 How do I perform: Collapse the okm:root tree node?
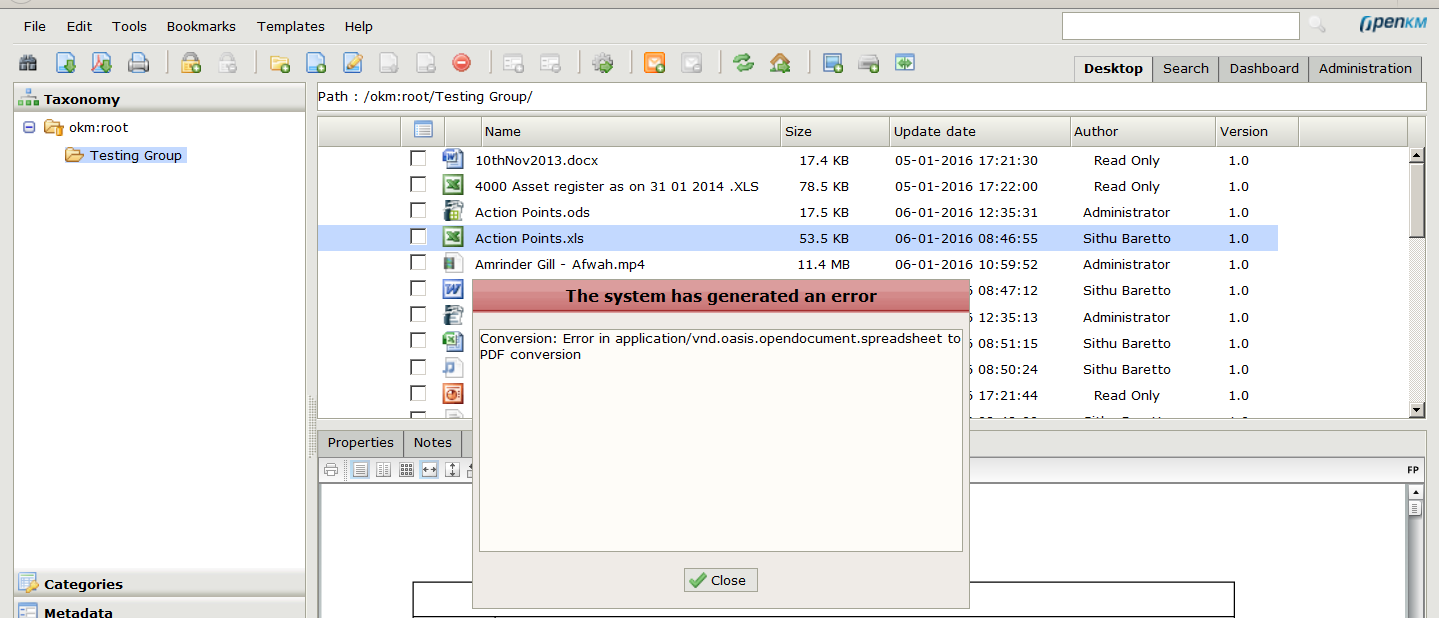[x=29, y=127]
